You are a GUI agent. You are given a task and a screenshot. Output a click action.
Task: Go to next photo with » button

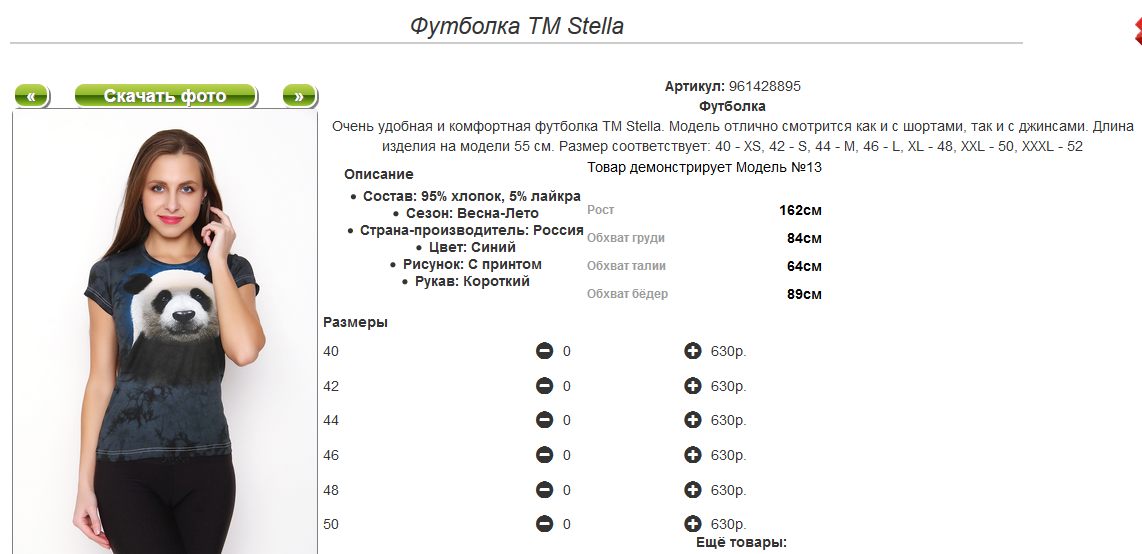pos(299,95)
